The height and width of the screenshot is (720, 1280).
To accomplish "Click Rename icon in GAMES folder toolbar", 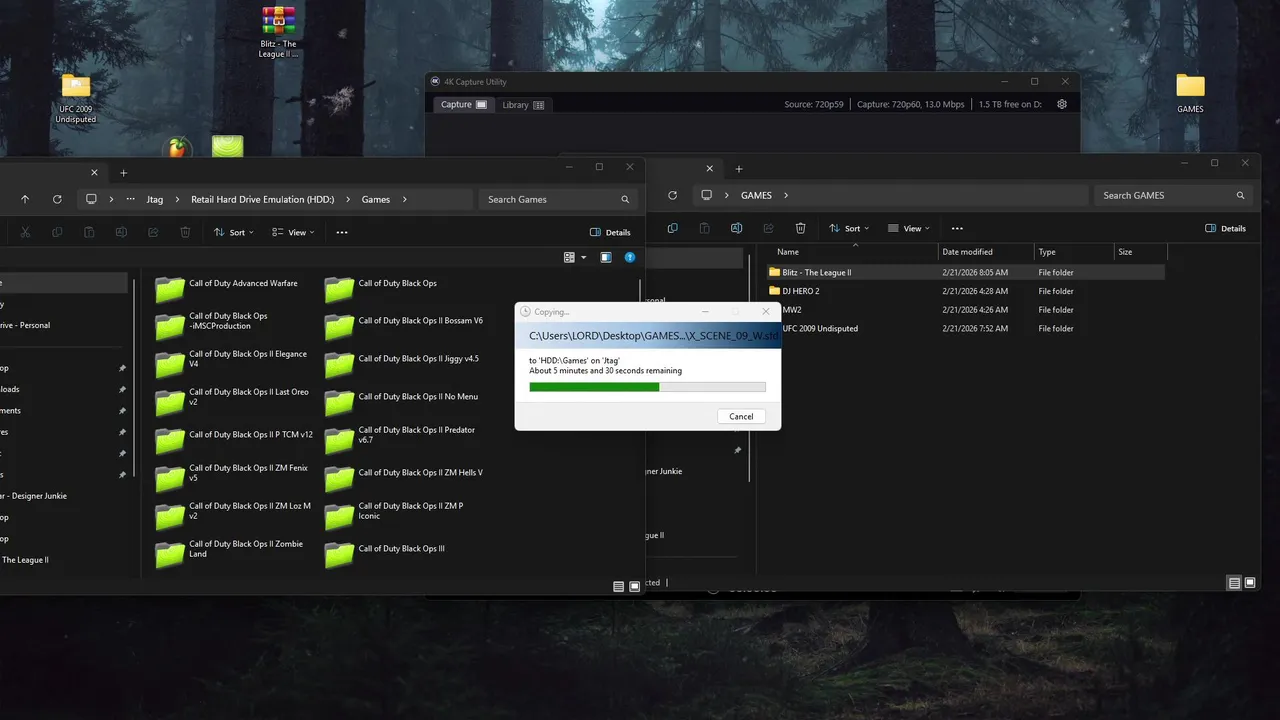I will pos(736,228).
